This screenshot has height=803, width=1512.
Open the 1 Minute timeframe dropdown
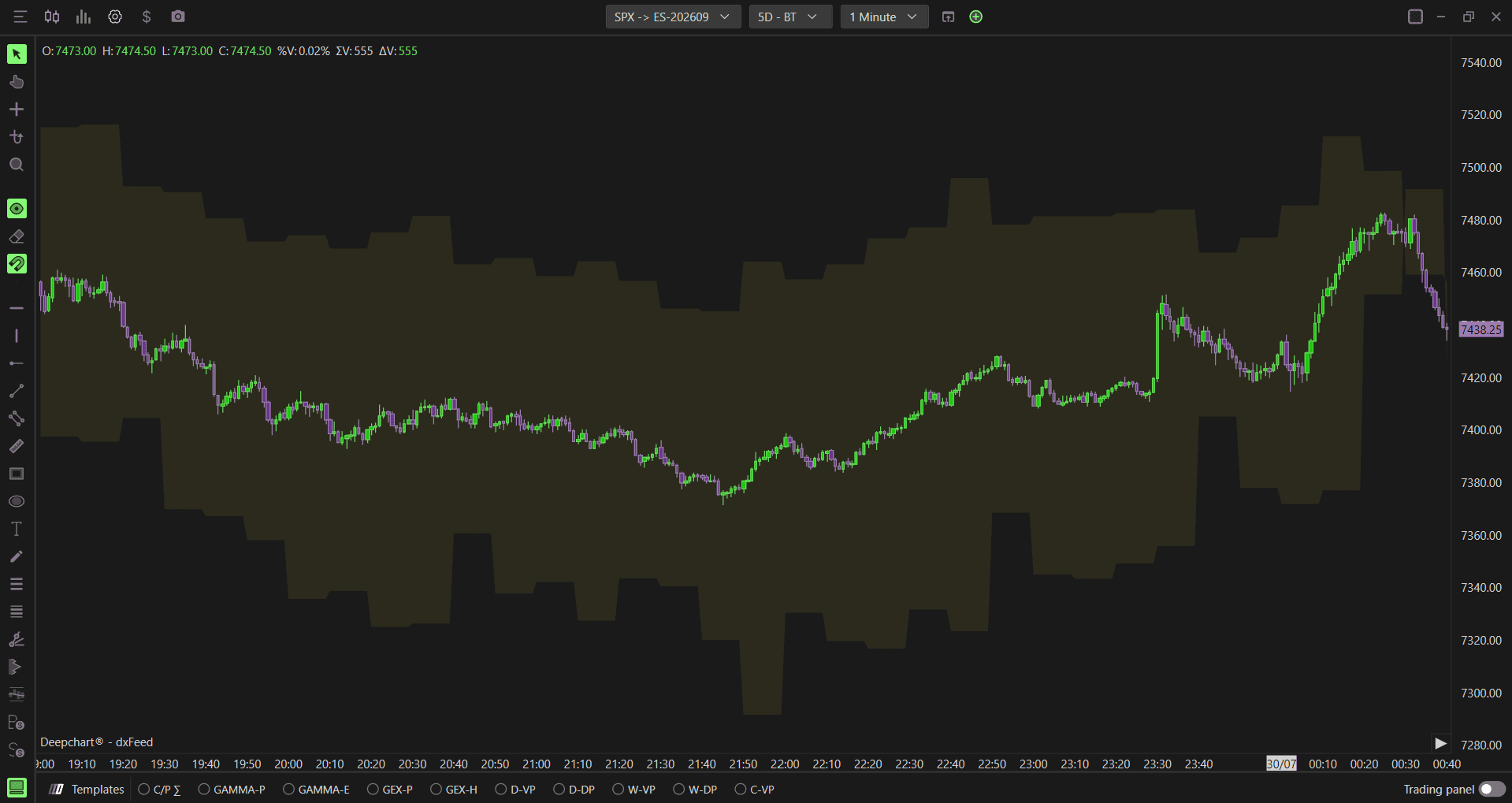coord(884,17)
